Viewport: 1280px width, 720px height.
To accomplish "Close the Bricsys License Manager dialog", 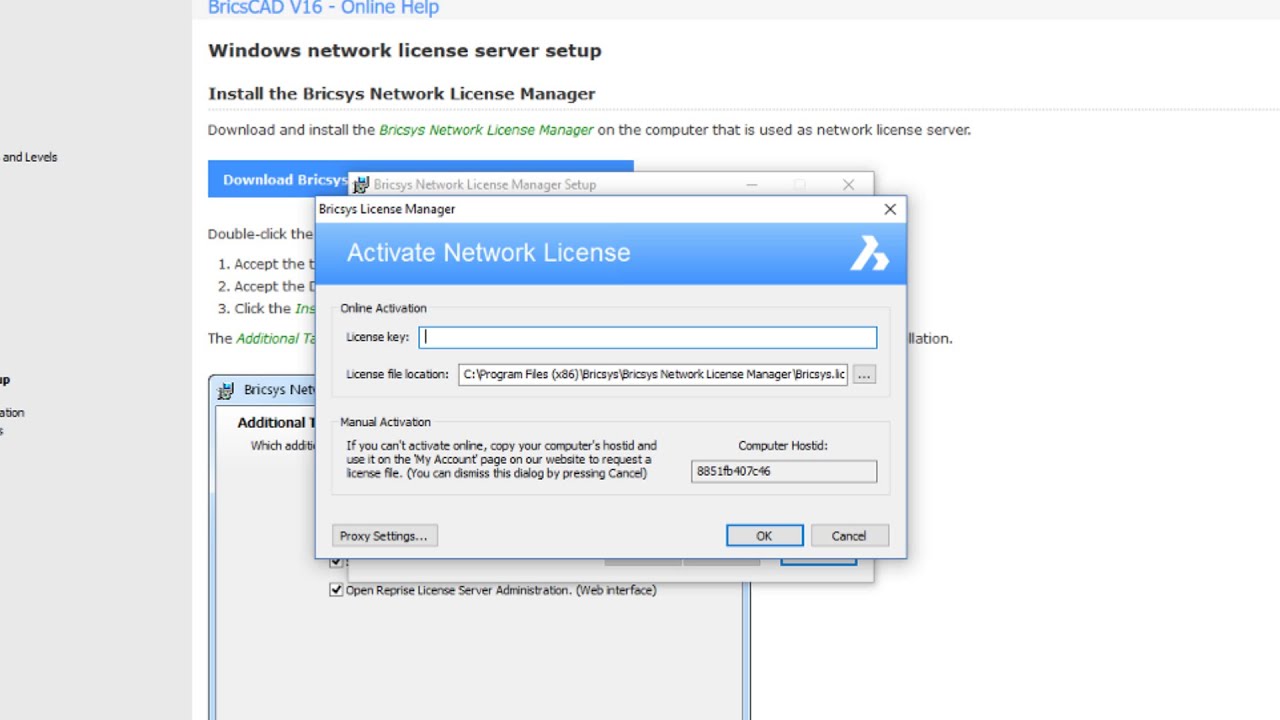I will pos(890,209).
